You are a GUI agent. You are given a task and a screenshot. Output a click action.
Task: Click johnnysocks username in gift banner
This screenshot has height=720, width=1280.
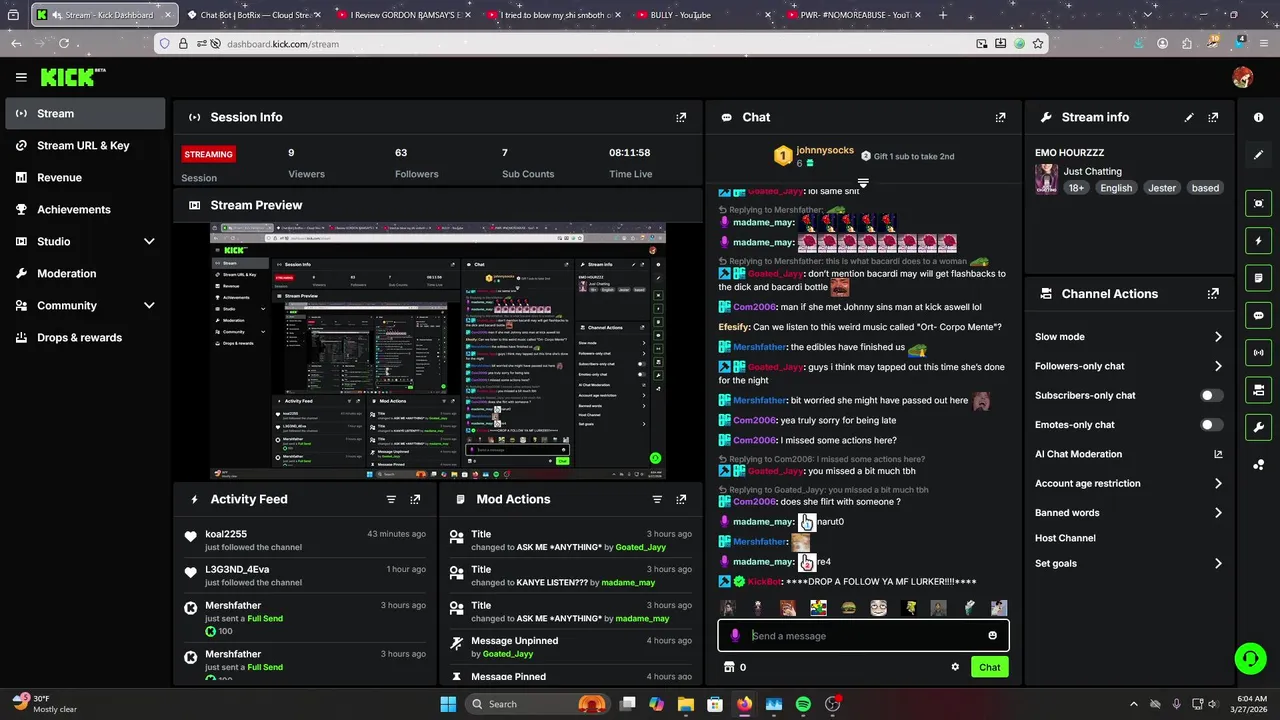[825, 150]
